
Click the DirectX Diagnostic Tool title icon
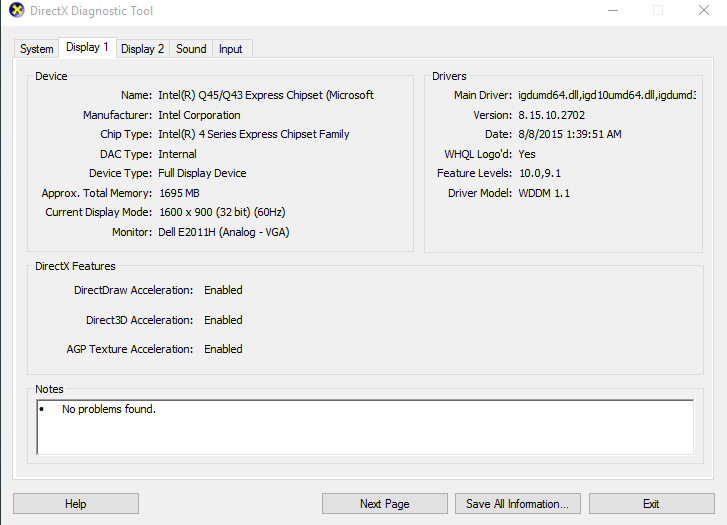click(17, 10)
